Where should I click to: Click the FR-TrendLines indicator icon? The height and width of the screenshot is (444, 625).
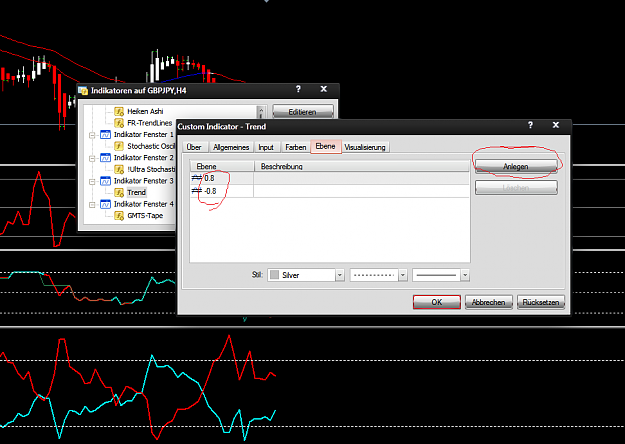119,123
